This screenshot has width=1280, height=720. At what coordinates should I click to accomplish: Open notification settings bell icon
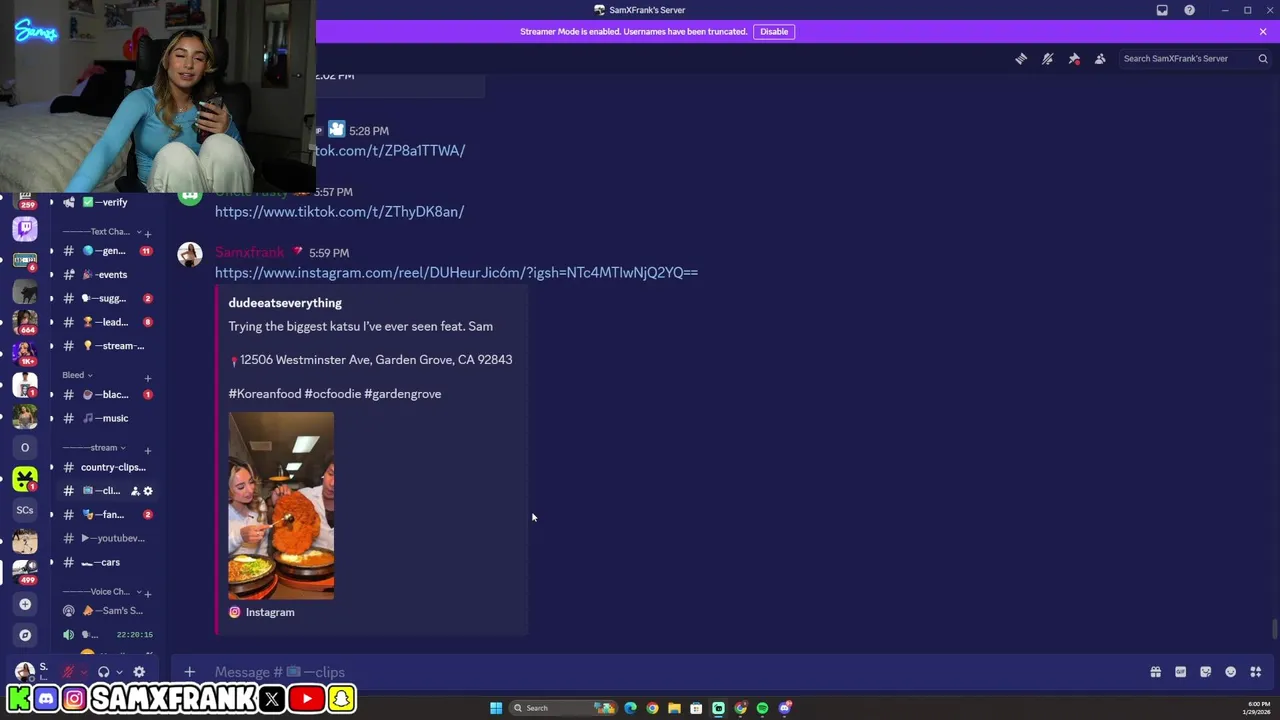pyautogui.click(x=1047, y=58)
